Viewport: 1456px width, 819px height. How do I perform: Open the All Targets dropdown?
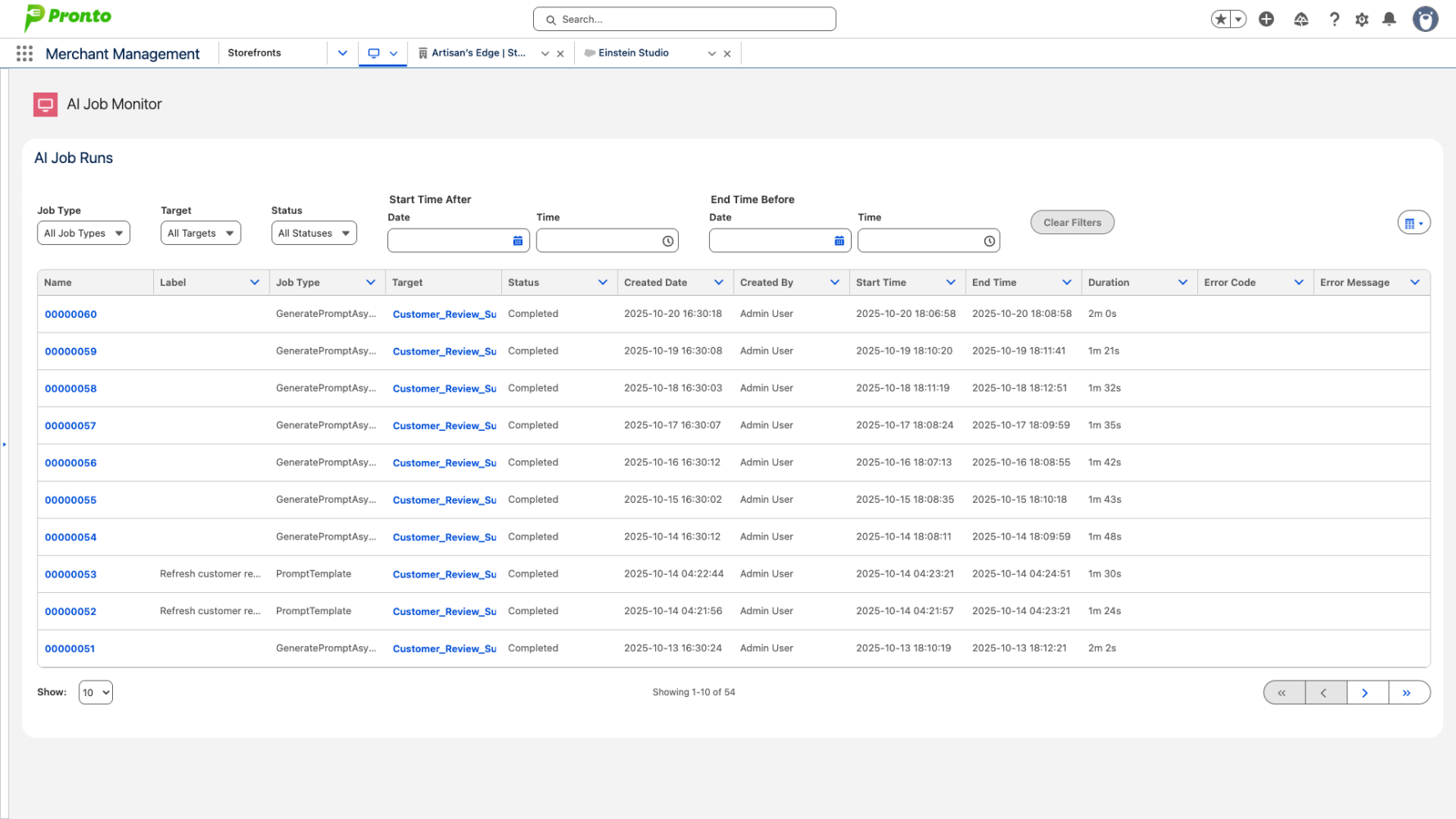(200, 233)
